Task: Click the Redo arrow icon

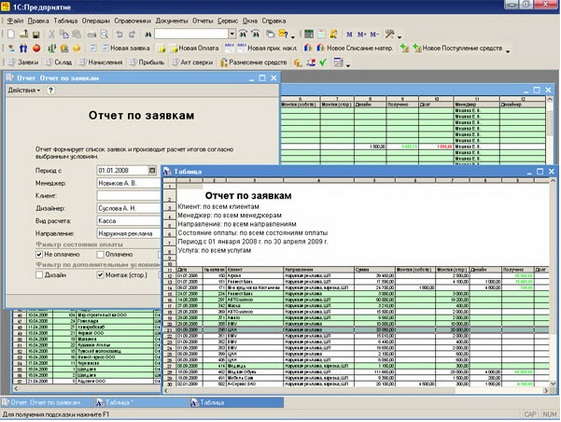Action: pos(132,34)
